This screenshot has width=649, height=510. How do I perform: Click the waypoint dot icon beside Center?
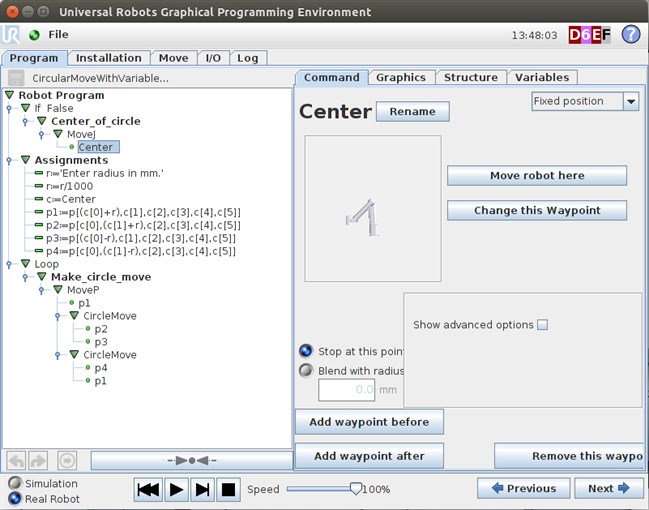tap(72, 147)
